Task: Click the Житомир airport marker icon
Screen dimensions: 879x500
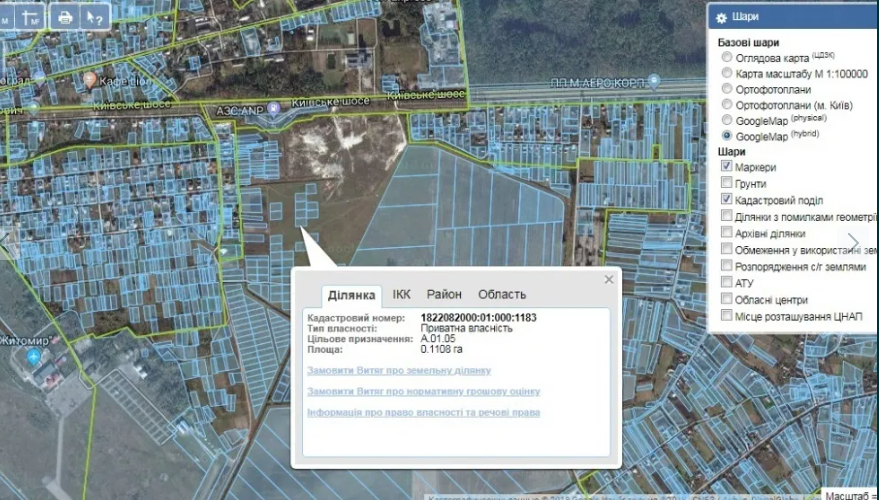Action: click(x=35, y=356)
